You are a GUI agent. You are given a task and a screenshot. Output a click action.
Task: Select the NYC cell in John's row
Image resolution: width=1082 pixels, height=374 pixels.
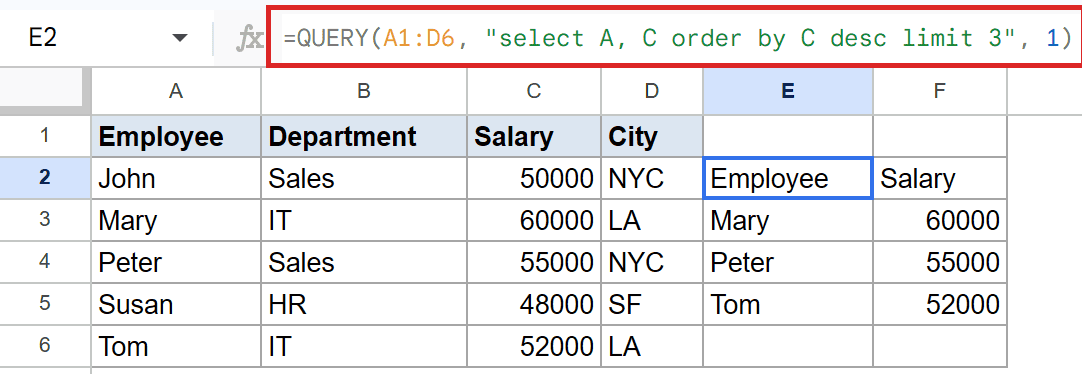651,178
